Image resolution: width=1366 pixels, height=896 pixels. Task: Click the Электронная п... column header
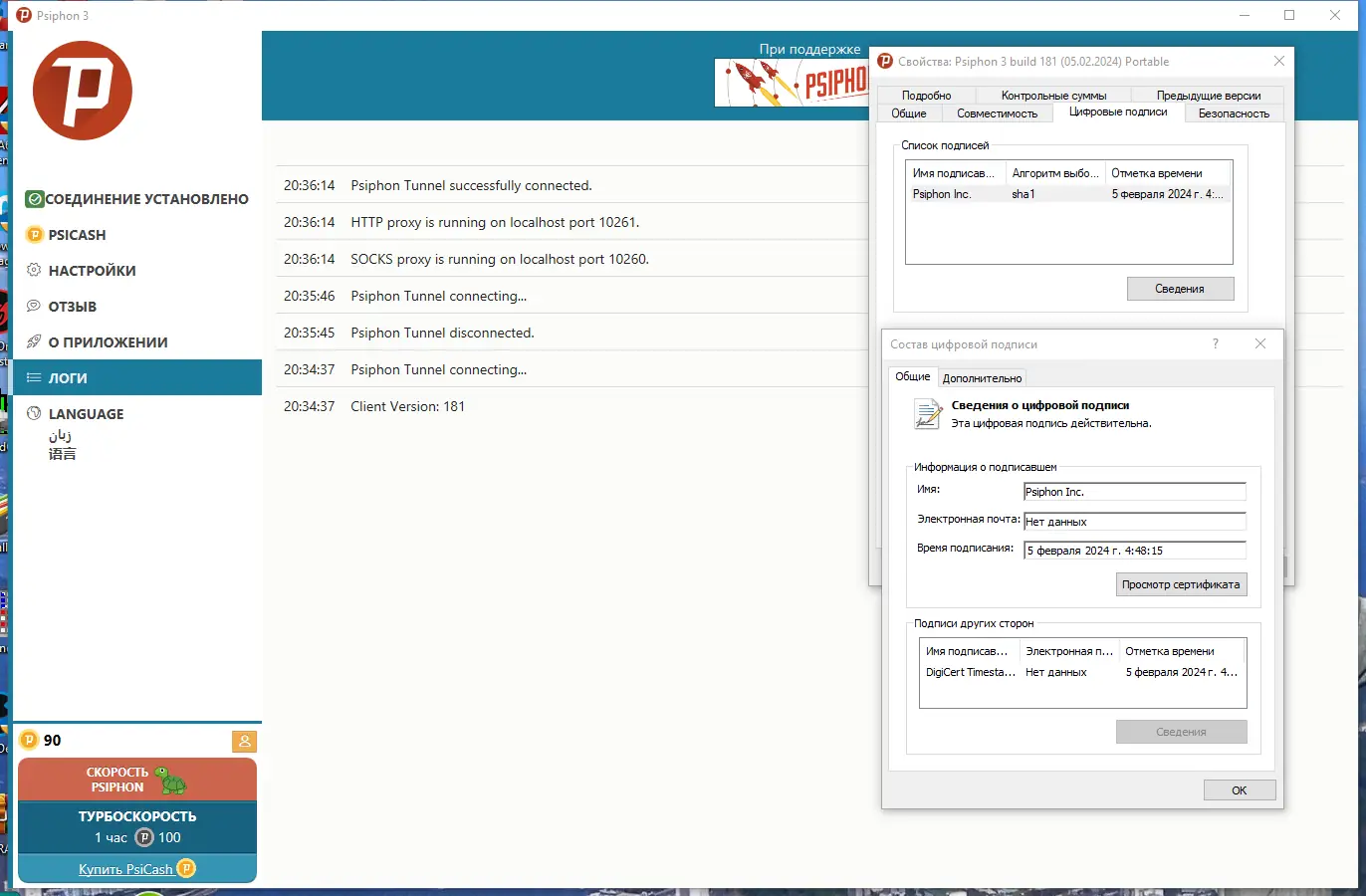pos(1069,651)
